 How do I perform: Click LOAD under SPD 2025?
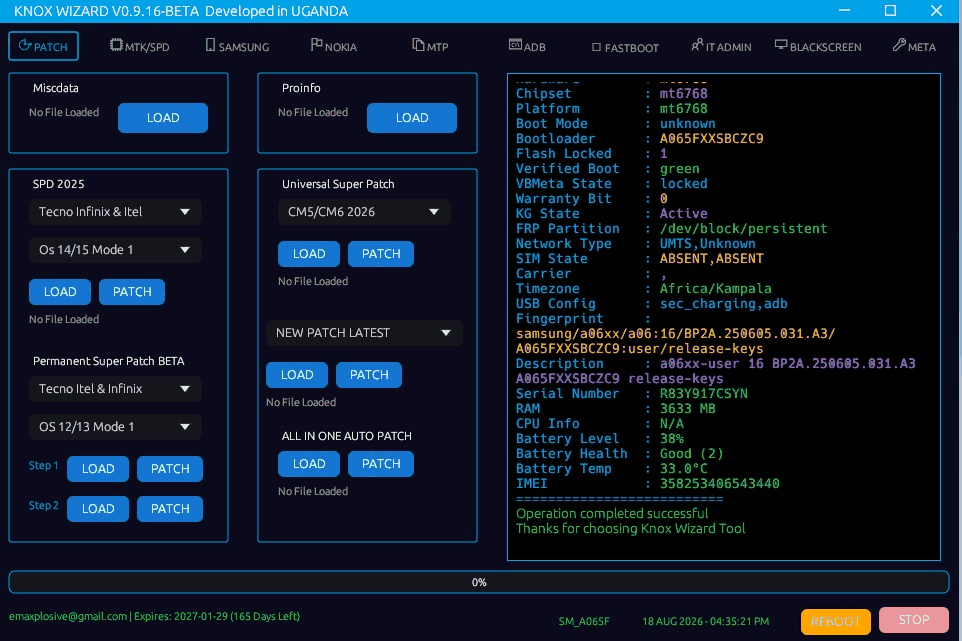click(x=60, y=292)
